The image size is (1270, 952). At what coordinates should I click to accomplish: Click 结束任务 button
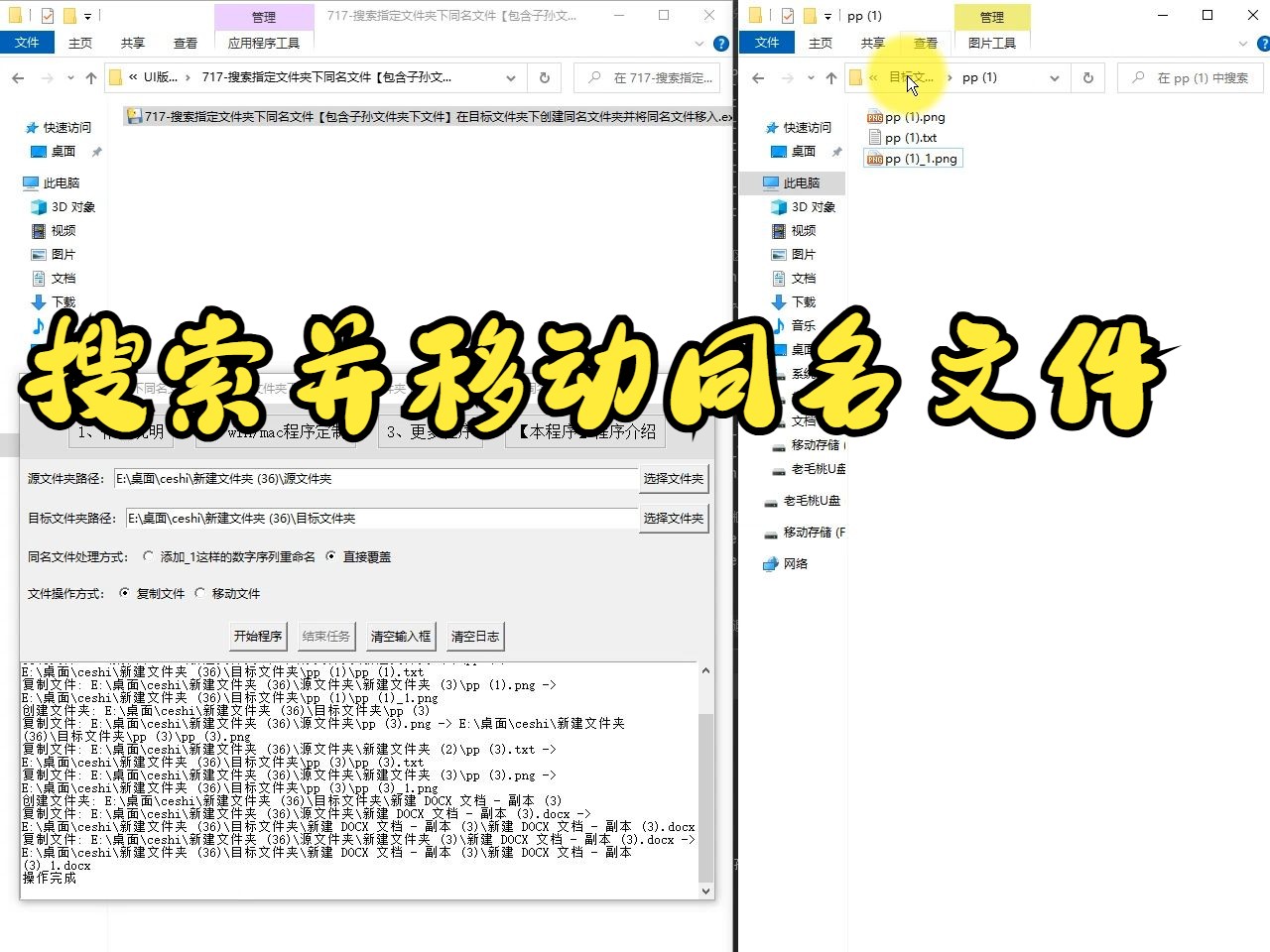pos(326,636)
